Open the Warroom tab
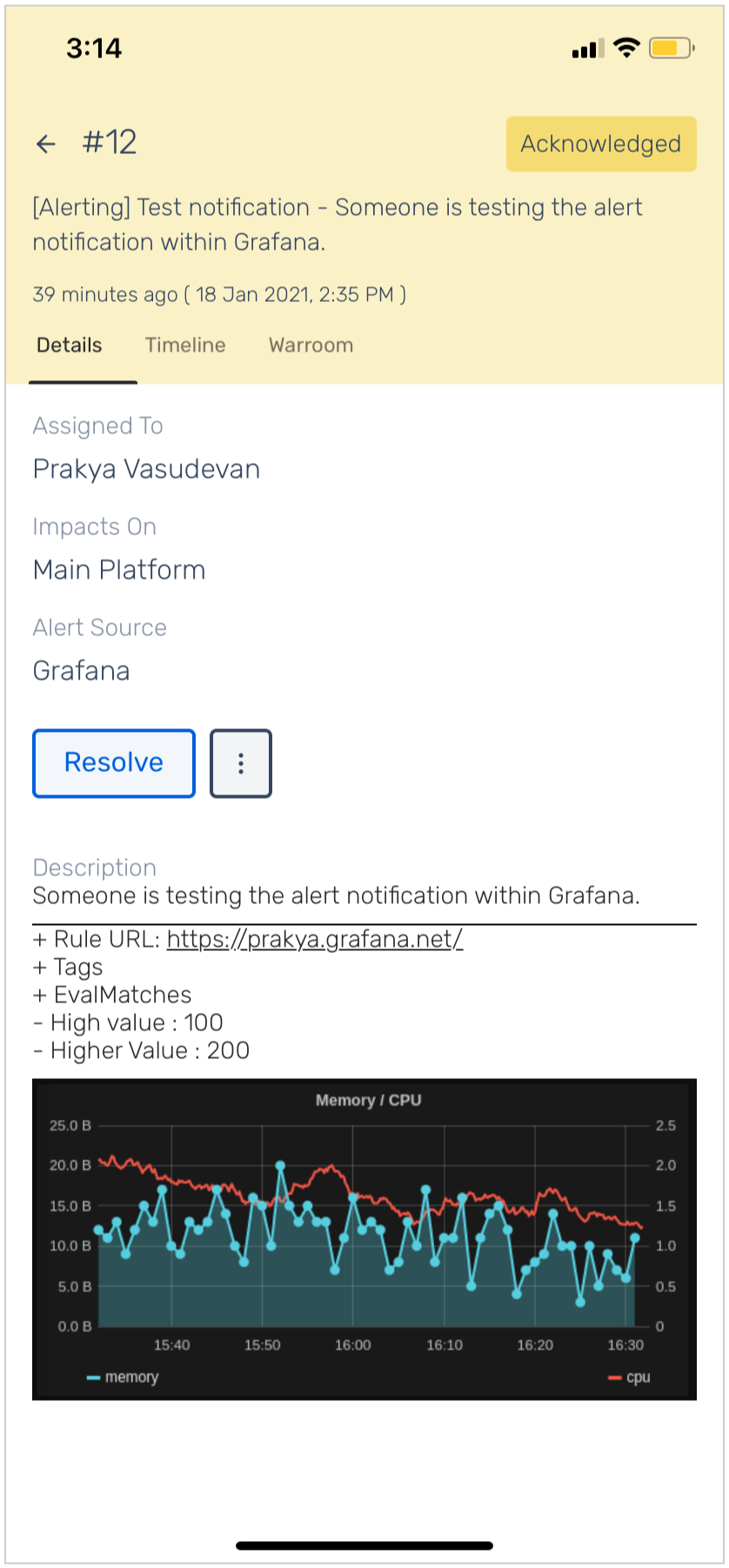The image size is (729, 1568). click(311, 345)
